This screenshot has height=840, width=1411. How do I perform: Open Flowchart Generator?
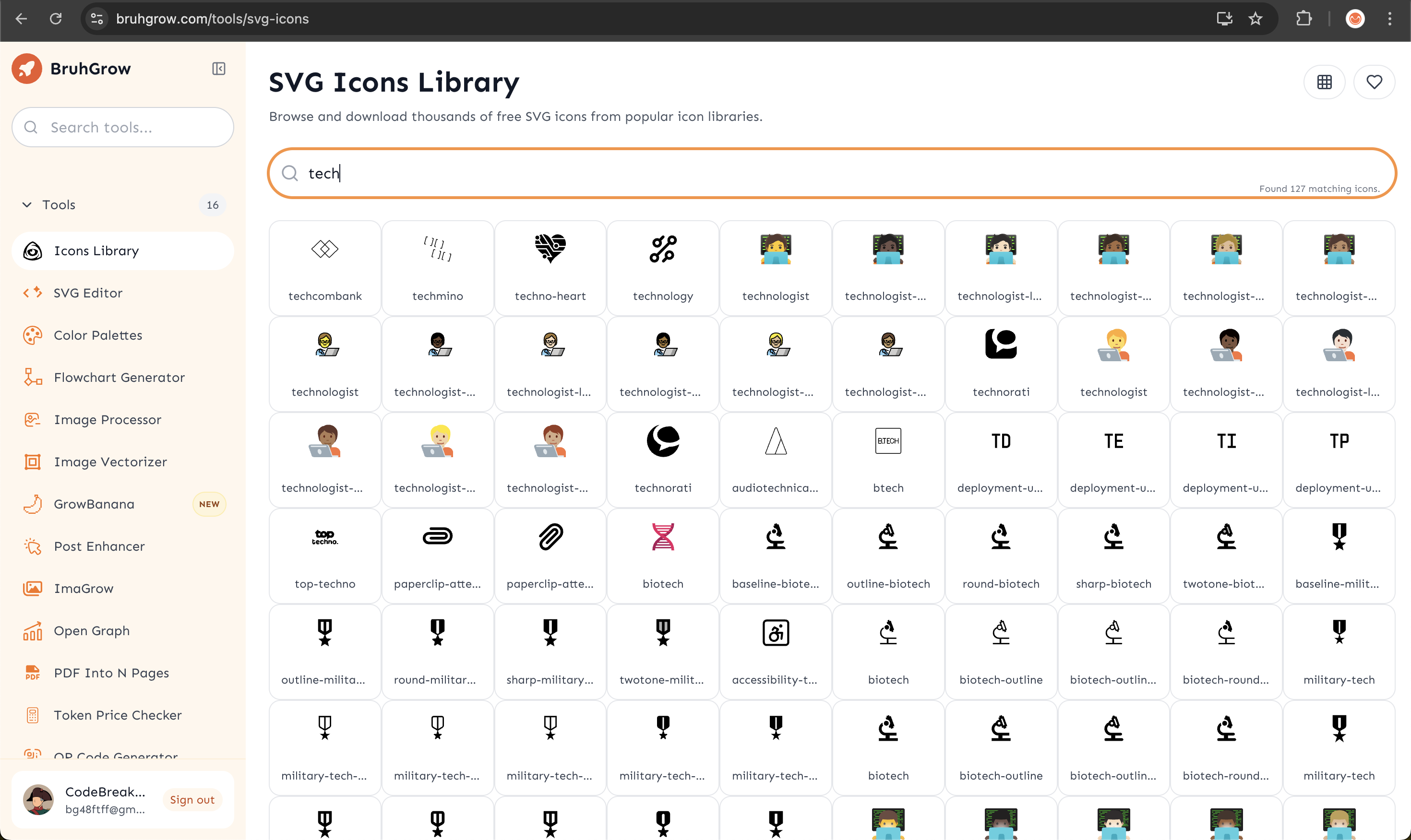[x=123, y=378]
